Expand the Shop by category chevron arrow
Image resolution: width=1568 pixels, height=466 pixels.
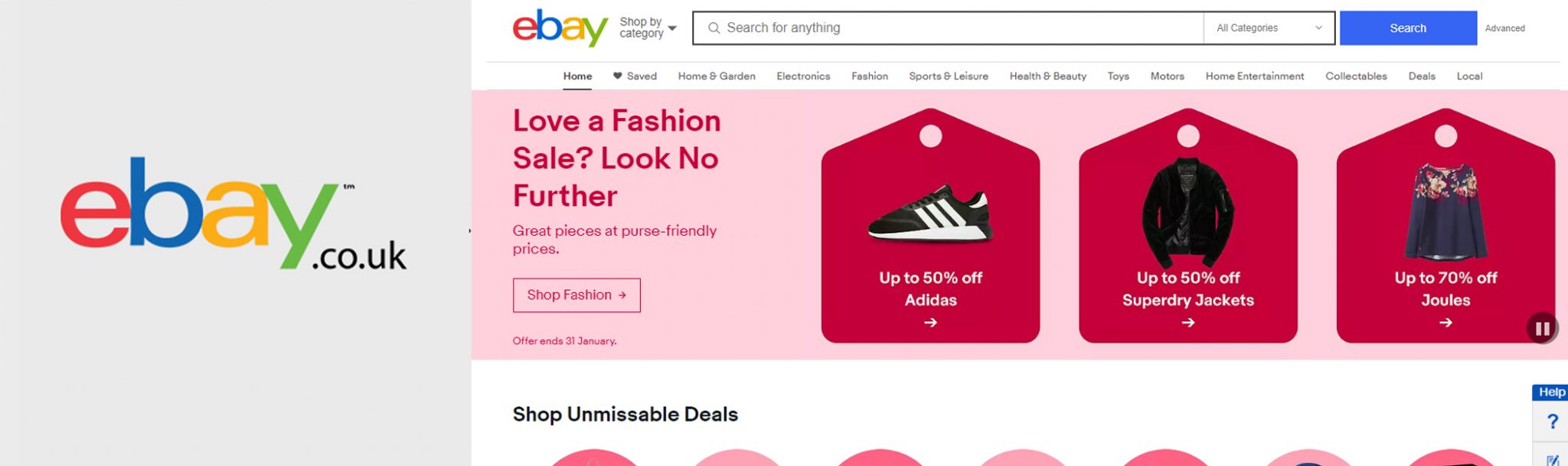point(672,28)
